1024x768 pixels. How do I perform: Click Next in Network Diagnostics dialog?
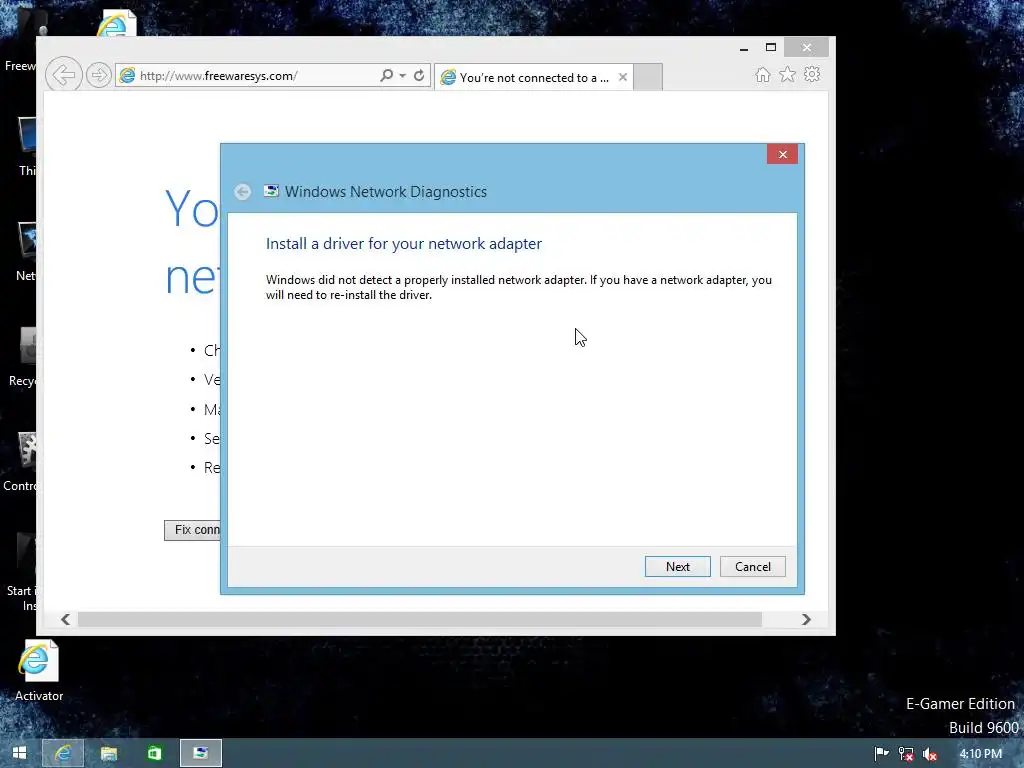coord(677,566)
